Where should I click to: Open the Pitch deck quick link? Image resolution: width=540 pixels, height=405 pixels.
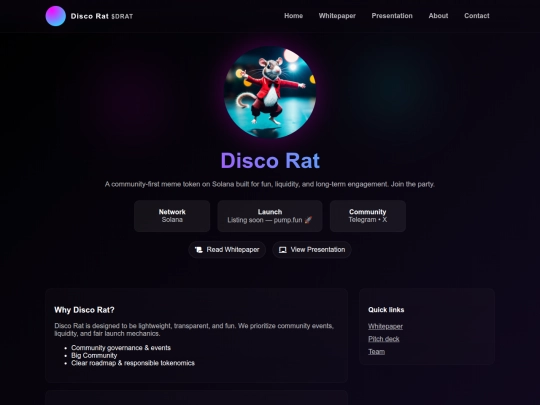[384, 339]
